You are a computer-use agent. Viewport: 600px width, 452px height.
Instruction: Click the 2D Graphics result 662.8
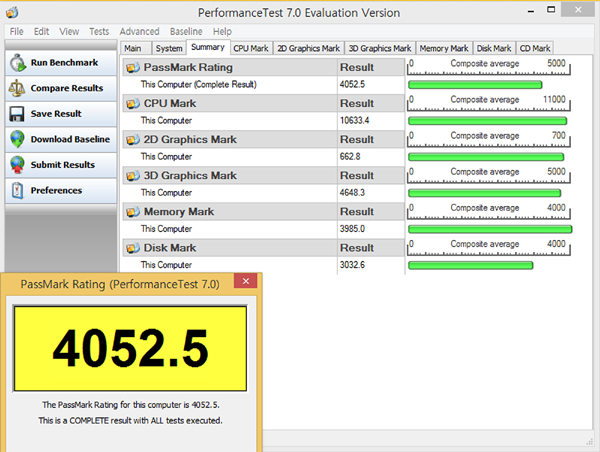point(350,157)
